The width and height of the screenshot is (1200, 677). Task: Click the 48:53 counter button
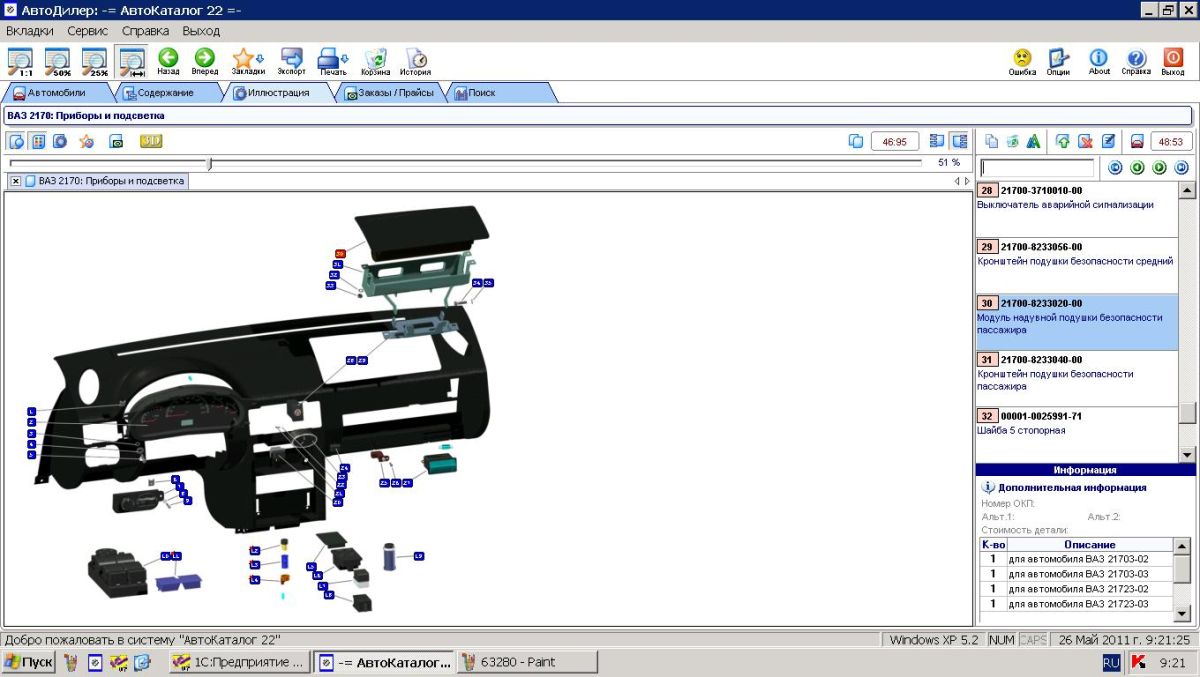coord(1171,141)
